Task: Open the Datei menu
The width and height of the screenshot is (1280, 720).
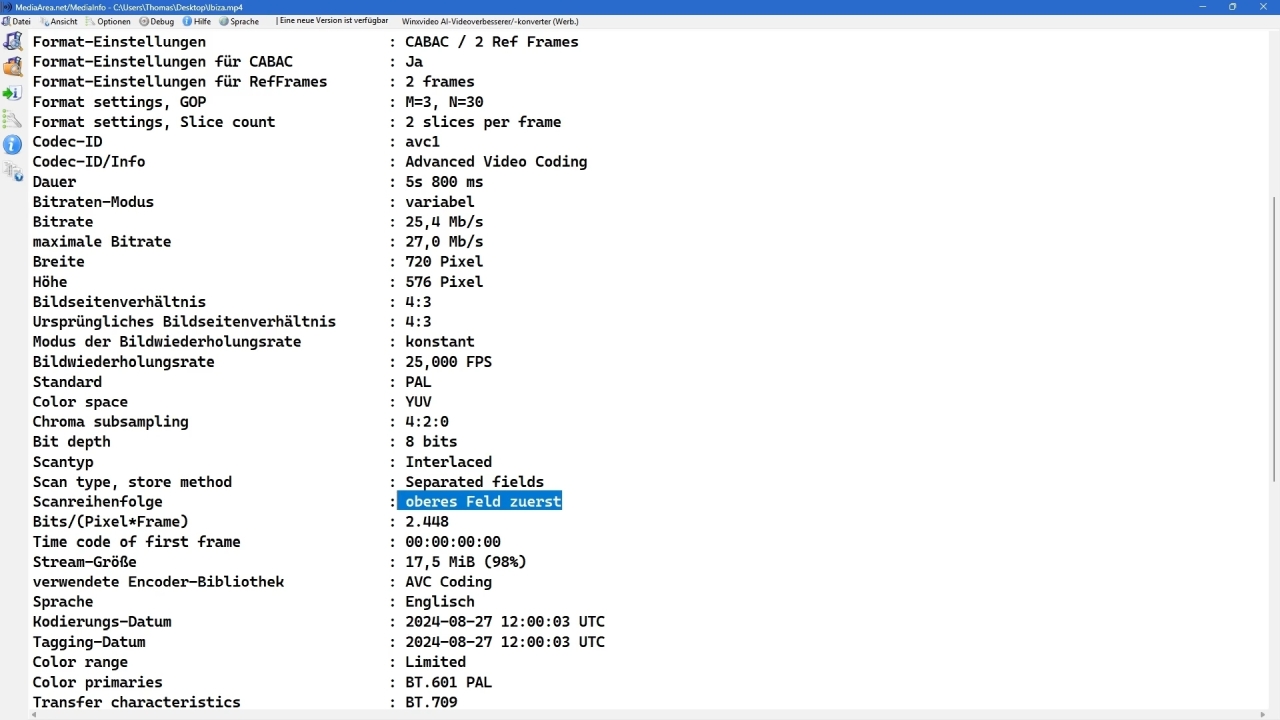Action: [x=16, y=21]
